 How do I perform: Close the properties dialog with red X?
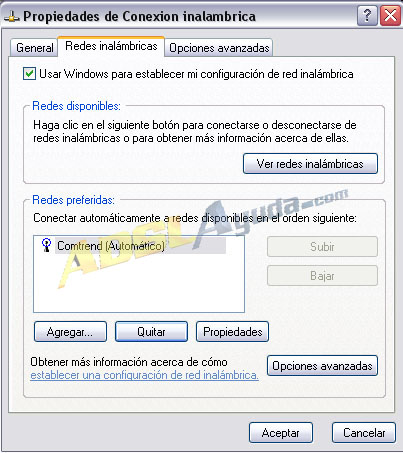click(x=390, y=15)
